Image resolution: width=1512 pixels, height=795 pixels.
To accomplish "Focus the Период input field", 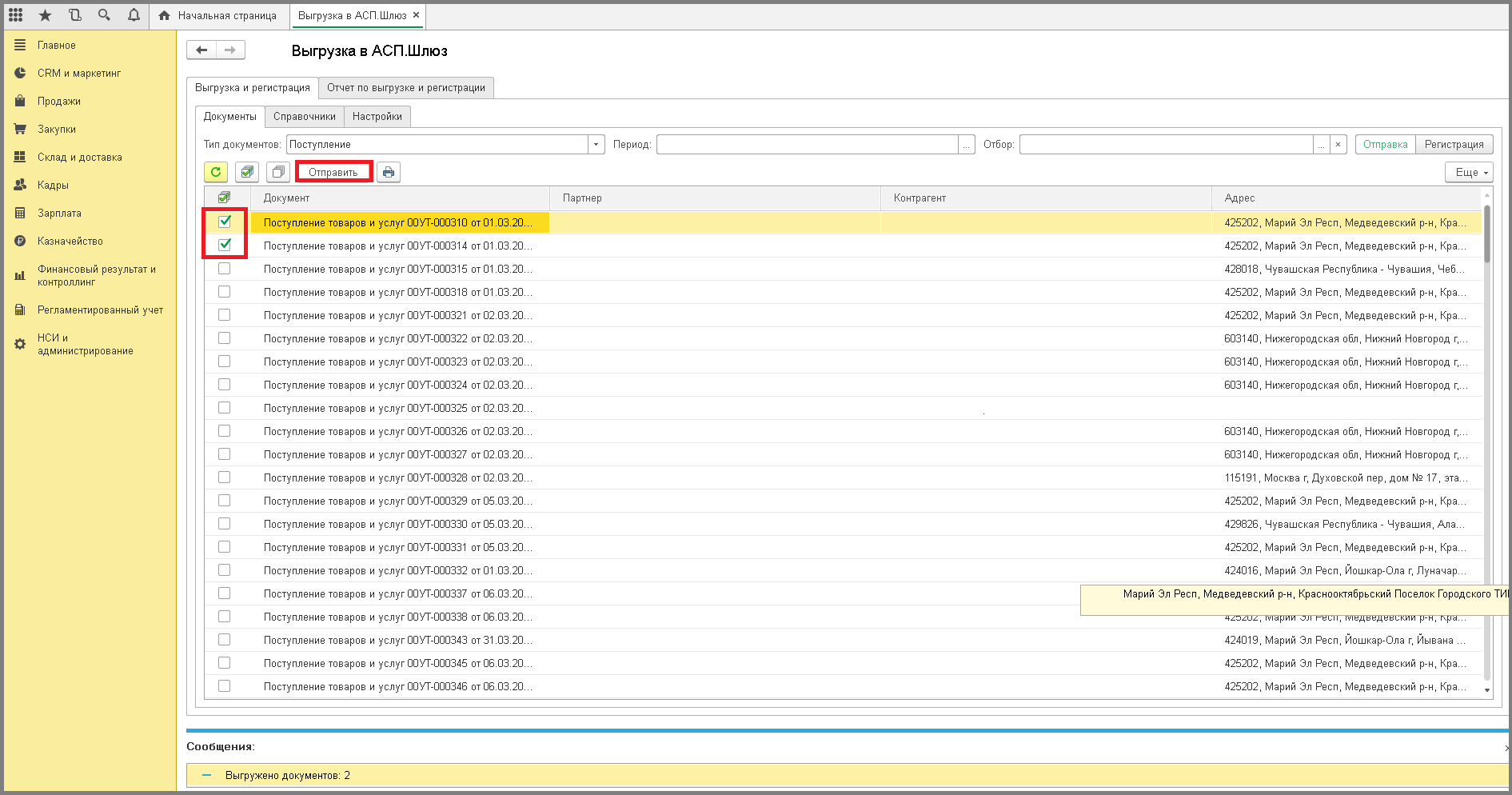I will click(x=808, y=145).
